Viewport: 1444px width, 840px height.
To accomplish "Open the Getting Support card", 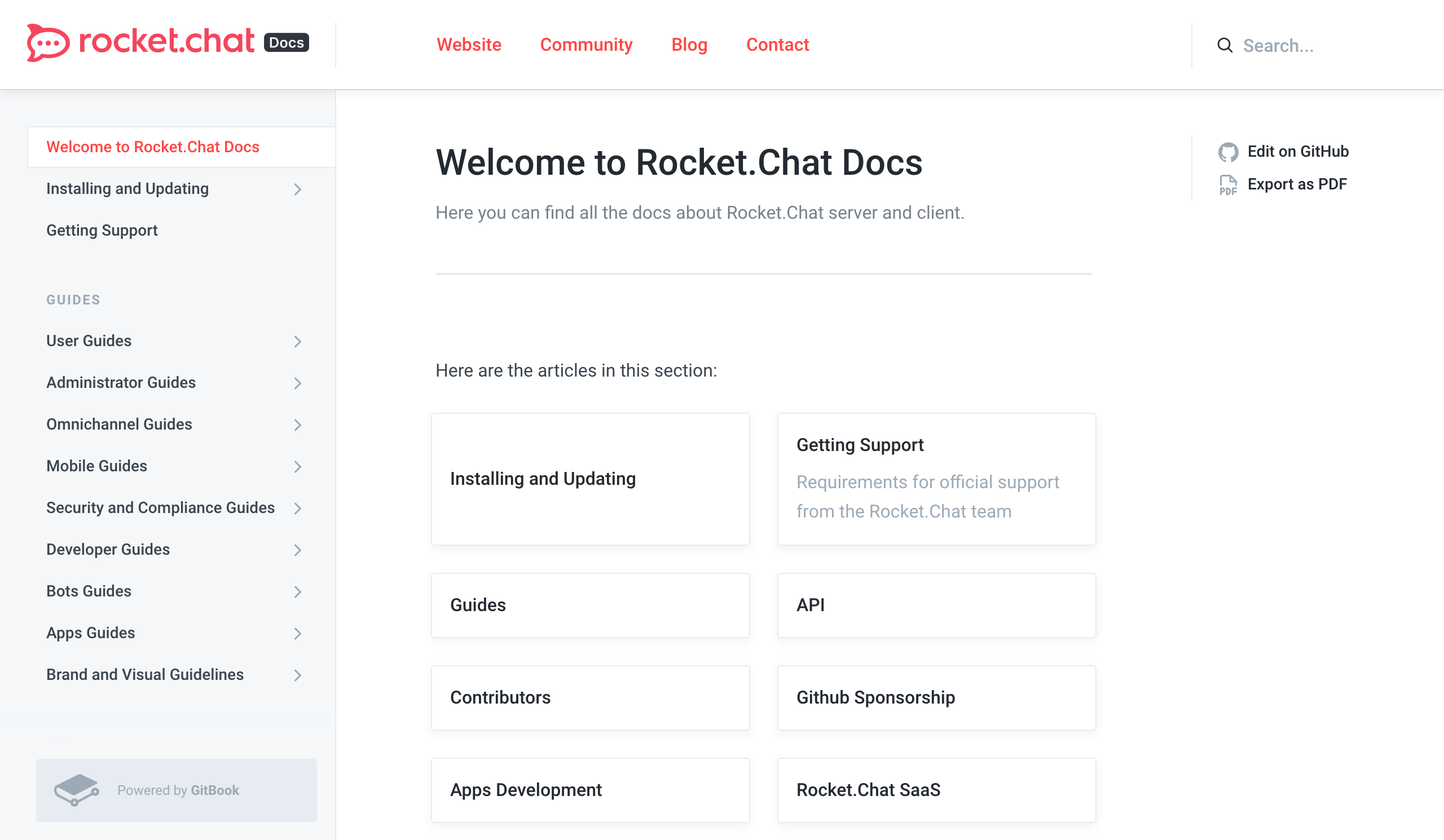I will pyautogui.click(x=936, y=479).
